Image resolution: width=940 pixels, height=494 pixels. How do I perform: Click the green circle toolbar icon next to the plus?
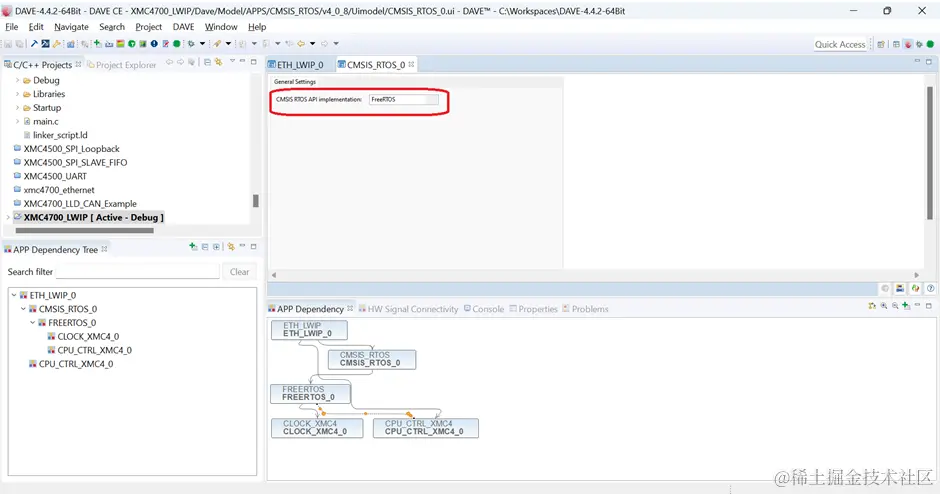click(x=132, y=43)
